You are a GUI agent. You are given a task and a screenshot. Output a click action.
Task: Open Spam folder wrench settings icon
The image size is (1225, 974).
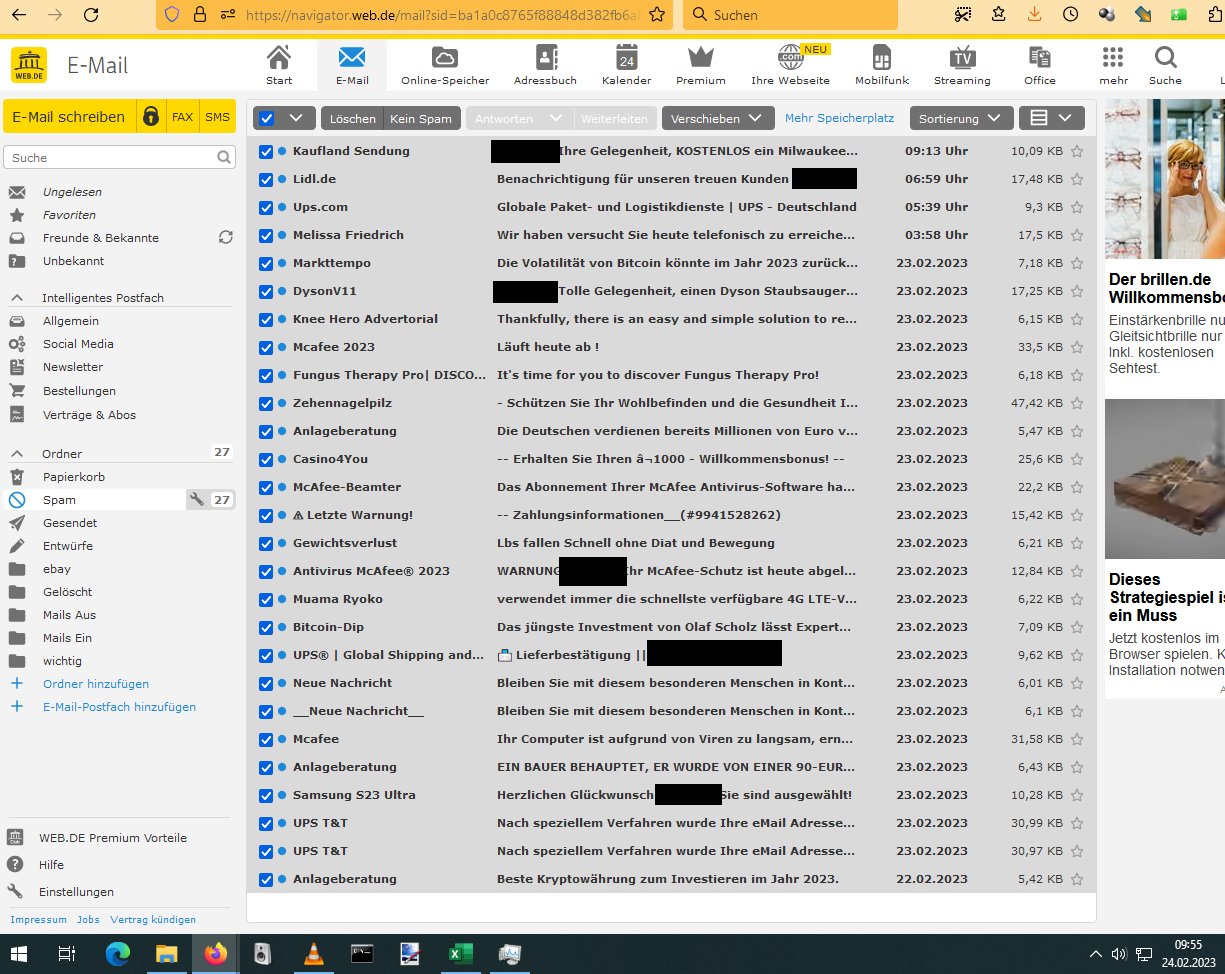[197, 500]
